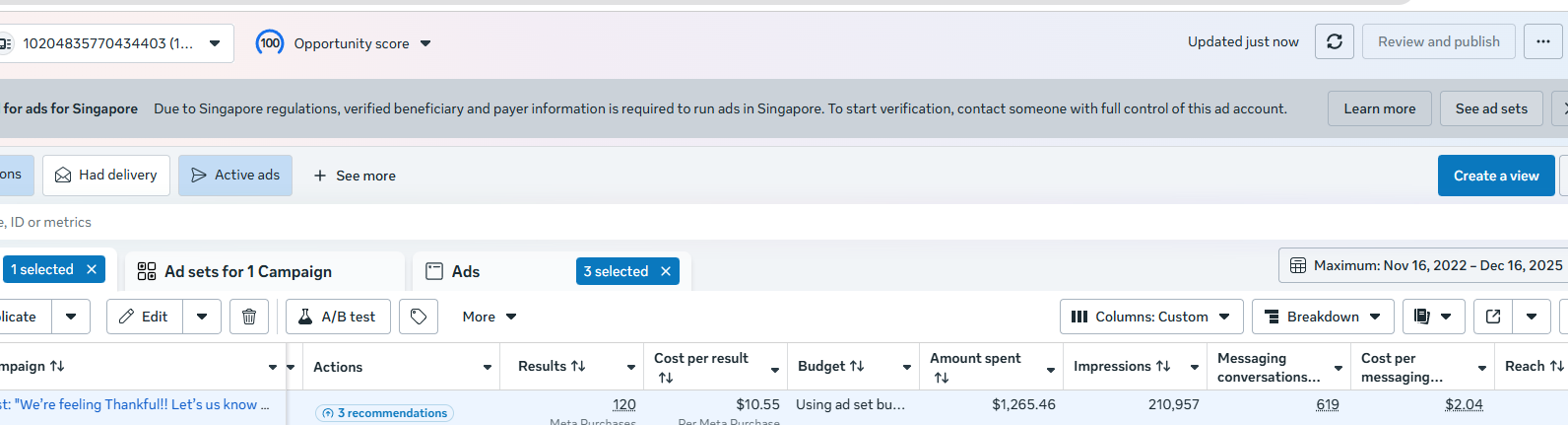Sort by Results column arrows

[578, 366]
